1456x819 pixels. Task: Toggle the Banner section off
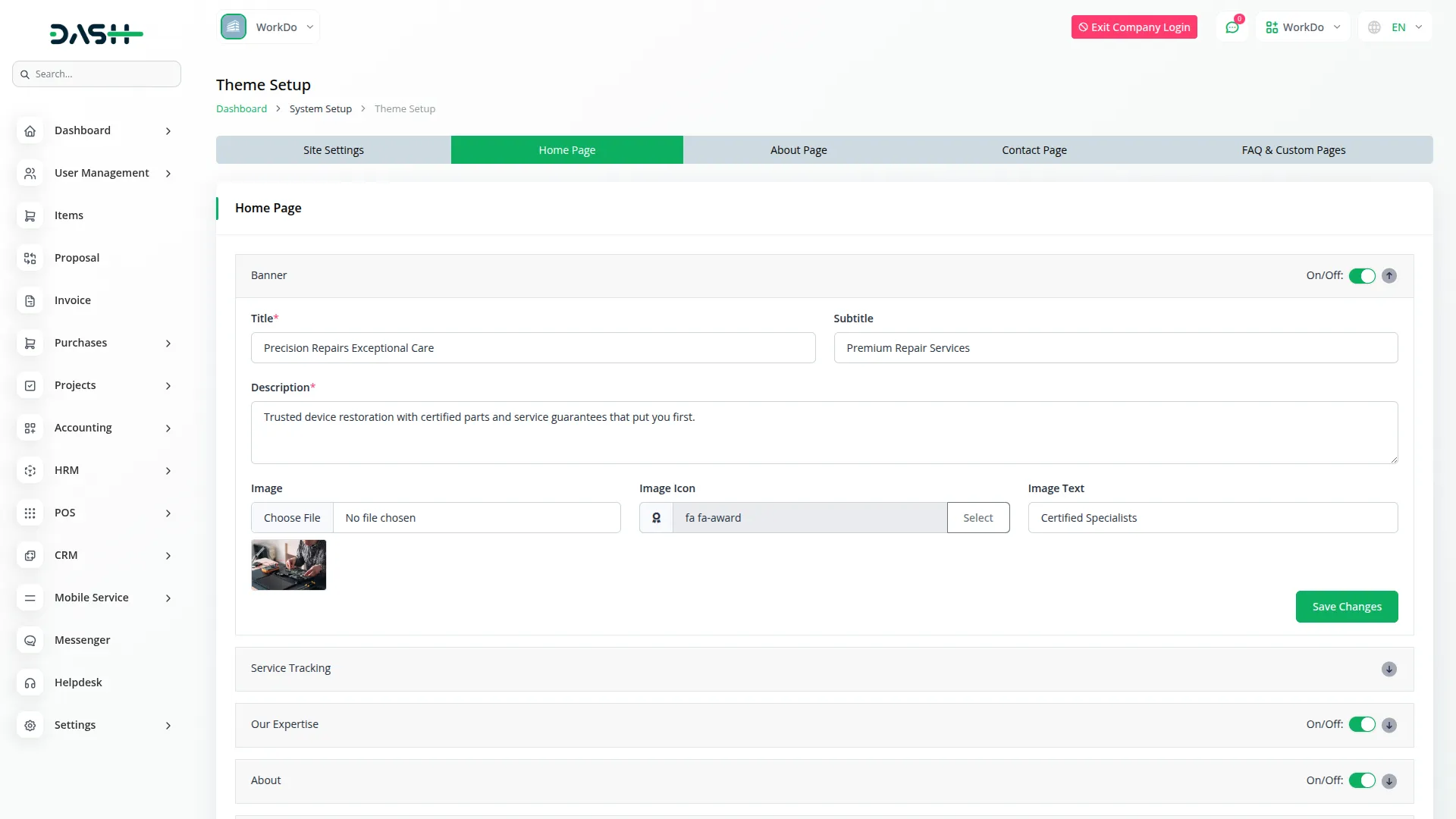tap(1363, 275)
